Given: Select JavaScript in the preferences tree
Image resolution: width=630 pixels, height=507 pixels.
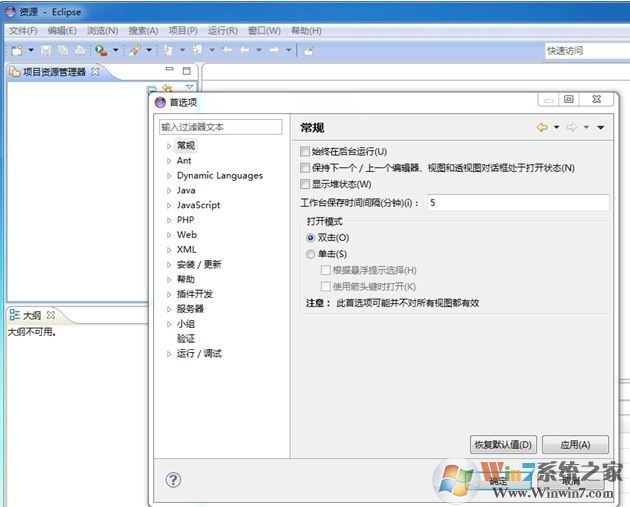Looking at the screenshot, I should (198, 205).
